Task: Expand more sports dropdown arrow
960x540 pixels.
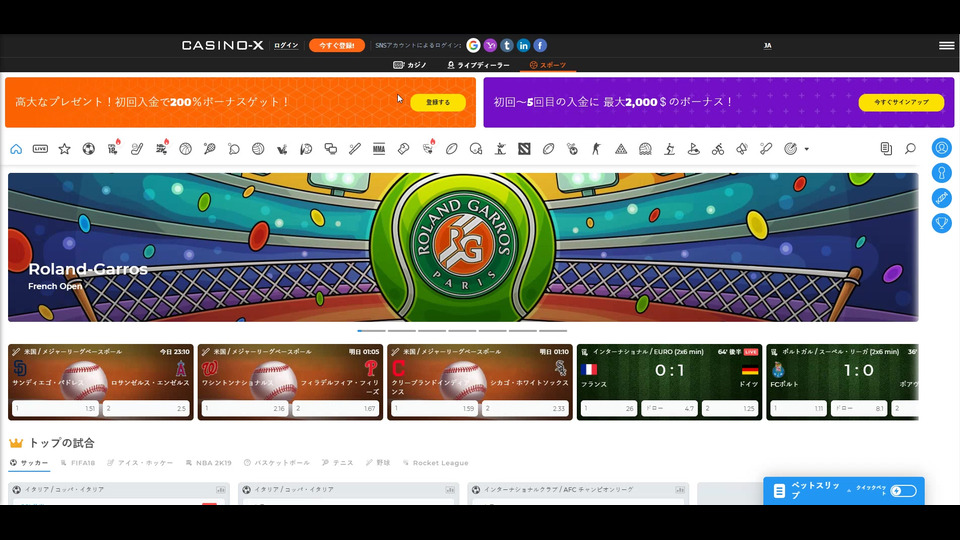Action: coord(806,149)
